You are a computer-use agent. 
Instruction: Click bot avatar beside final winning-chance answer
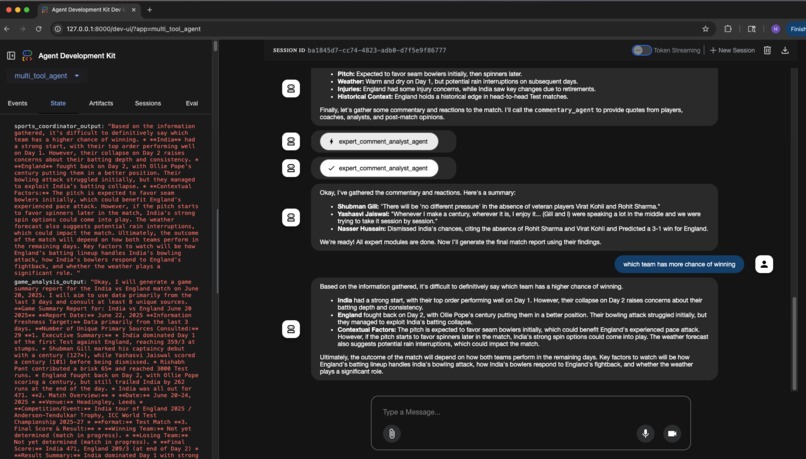point(291,329)
